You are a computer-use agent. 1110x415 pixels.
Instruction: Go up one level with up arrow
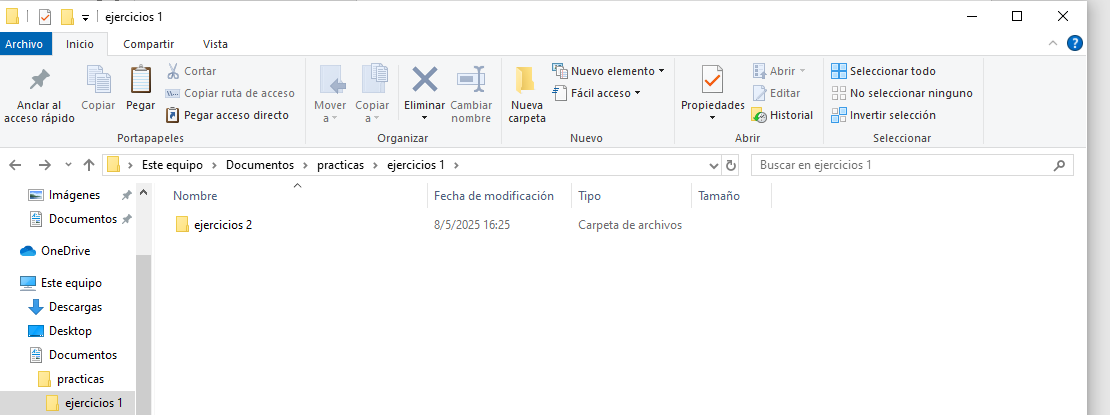89,165
